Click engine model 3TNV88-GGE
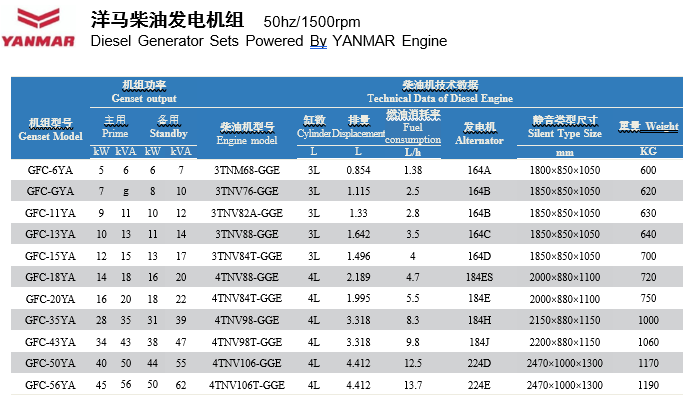This screenshot has height=405, width=695. coord(247,234)
